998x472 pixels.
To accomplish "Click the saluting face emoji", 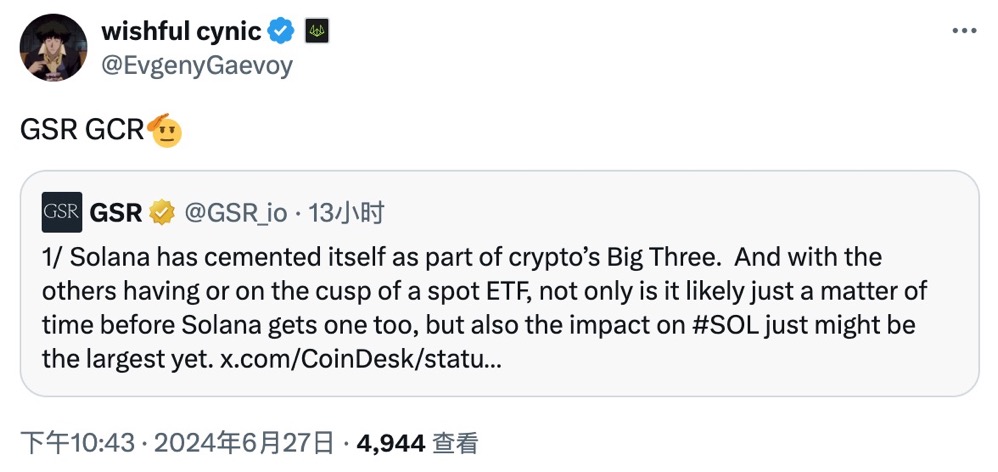I will [x=165, y=130].
